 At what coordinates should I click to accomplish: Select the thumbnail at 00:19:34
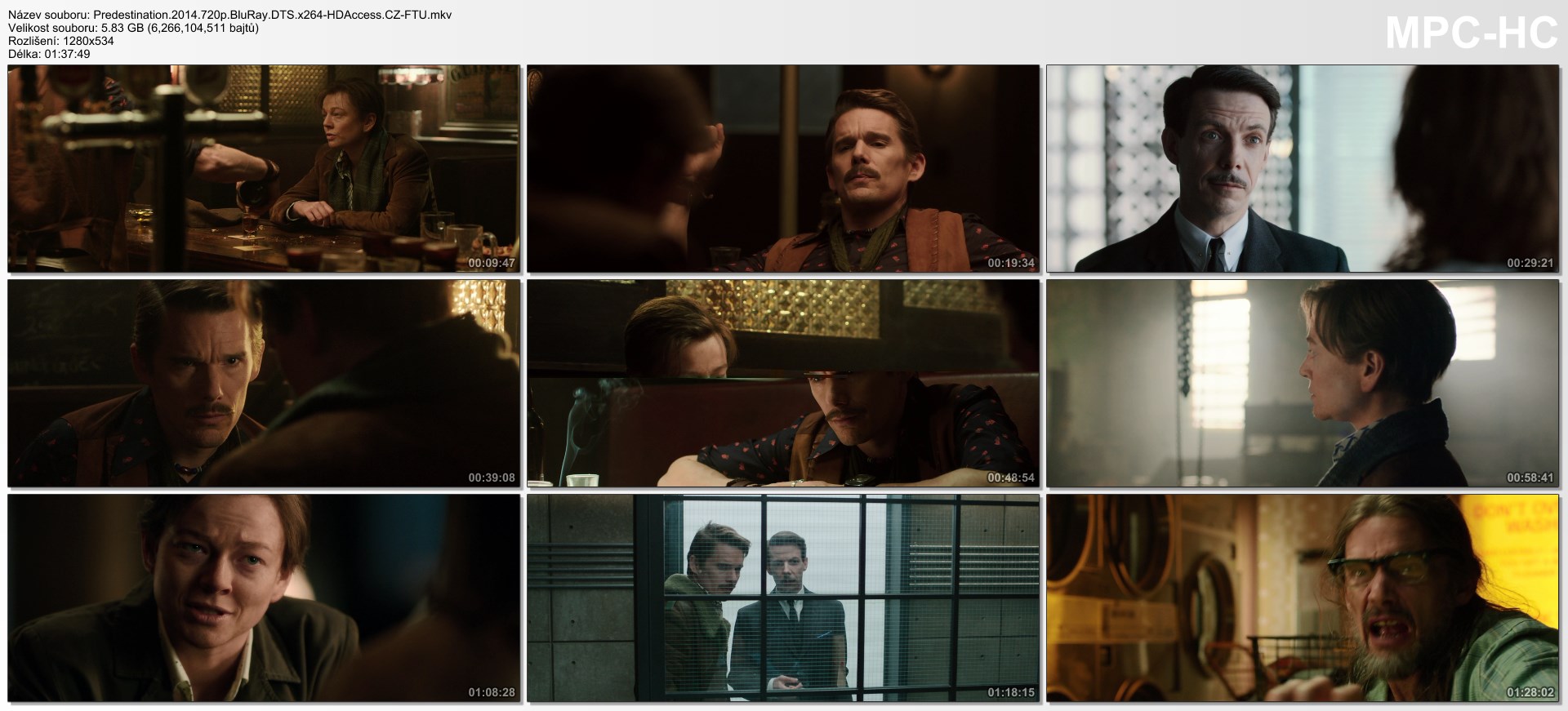pyautogui.click(x=783, y=168)
